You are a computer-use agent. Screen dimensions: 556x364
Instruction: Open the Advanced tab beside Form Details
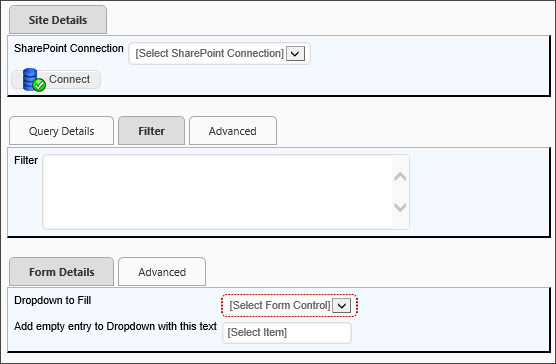[162, 272]
